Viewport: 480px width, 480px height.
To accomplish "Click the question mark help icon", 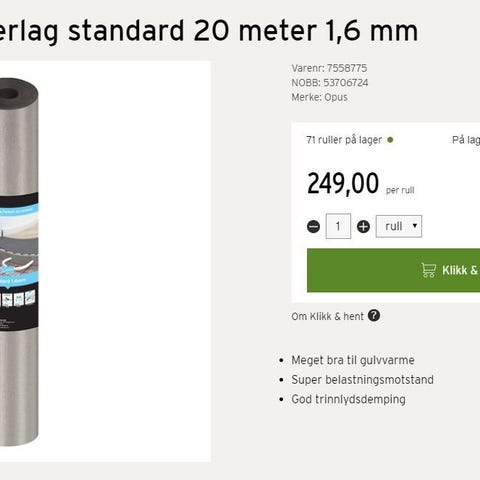I will pos(374,315).
